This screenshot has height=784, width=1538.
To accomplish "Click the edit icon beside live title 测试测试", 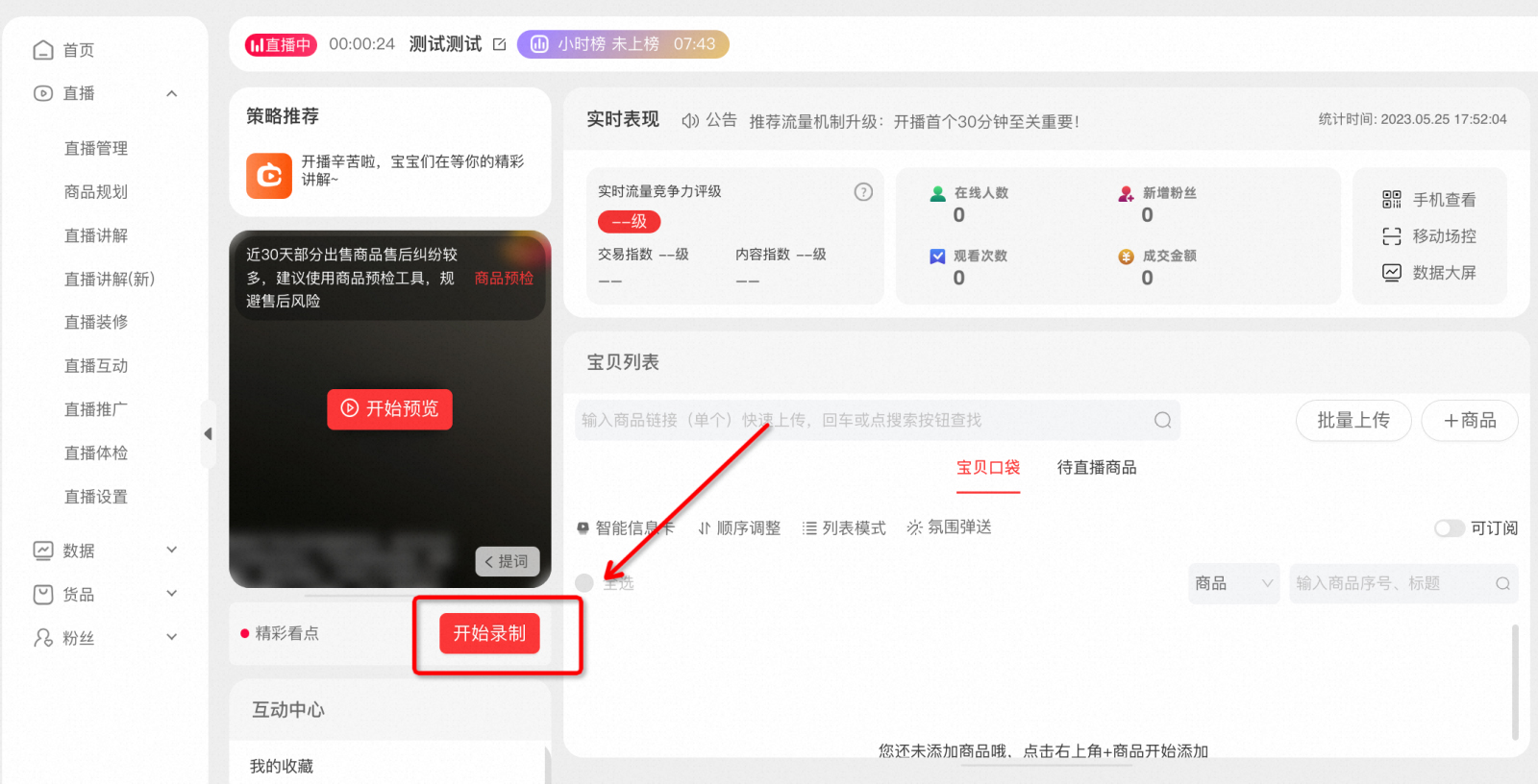I will tap(499, 44).
